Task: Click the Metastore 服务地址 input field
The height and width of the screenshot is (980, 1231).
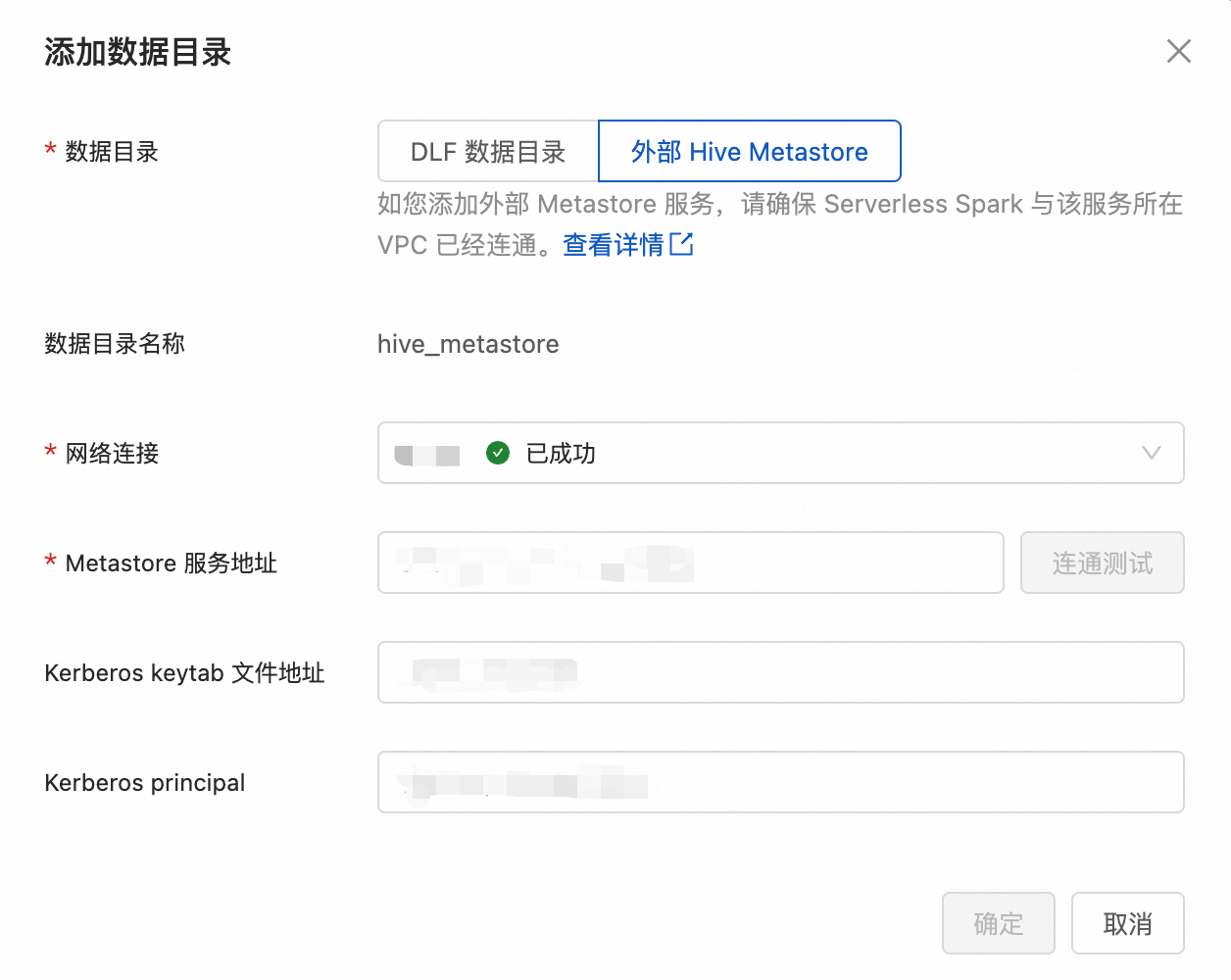Action: [691, 563]
